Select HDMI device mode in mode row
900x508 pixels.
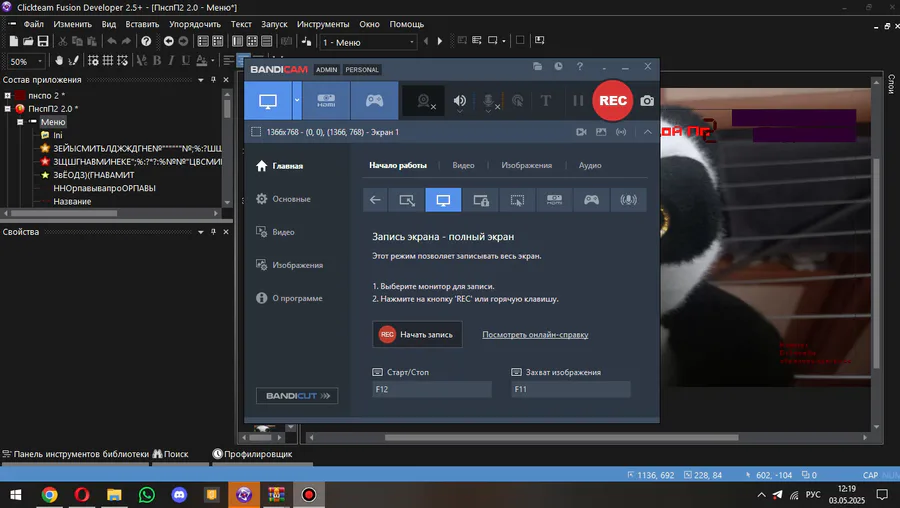click(554, 200)
